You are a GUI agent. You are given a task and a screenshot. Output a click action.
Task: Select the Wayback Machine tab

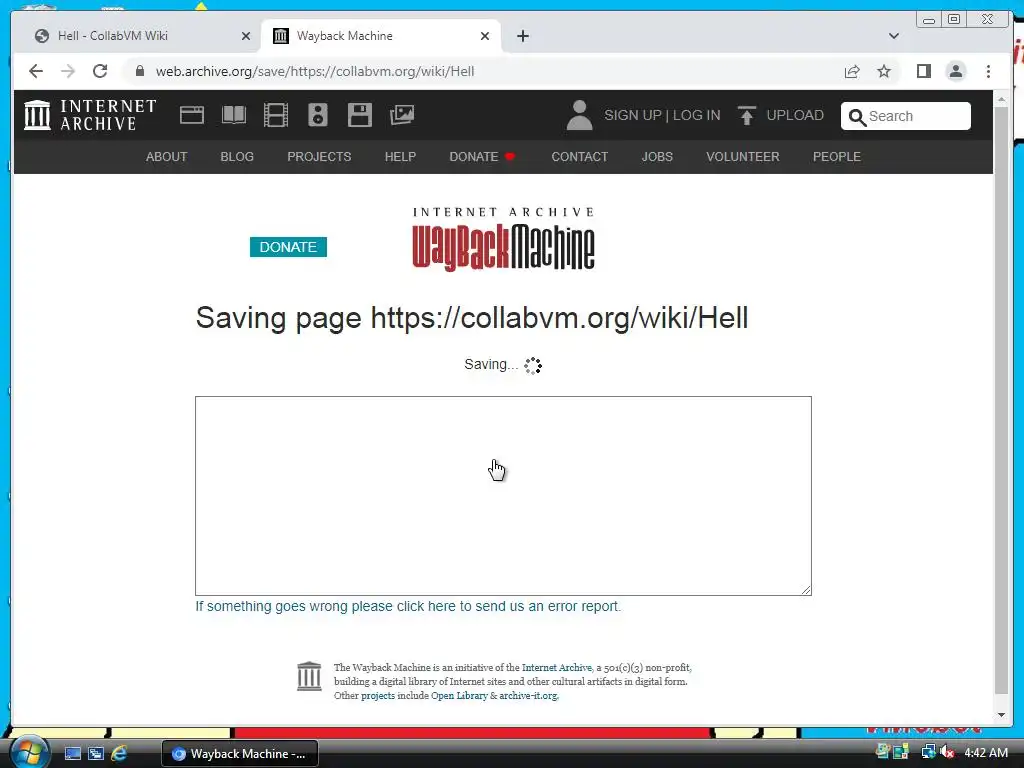380,36
